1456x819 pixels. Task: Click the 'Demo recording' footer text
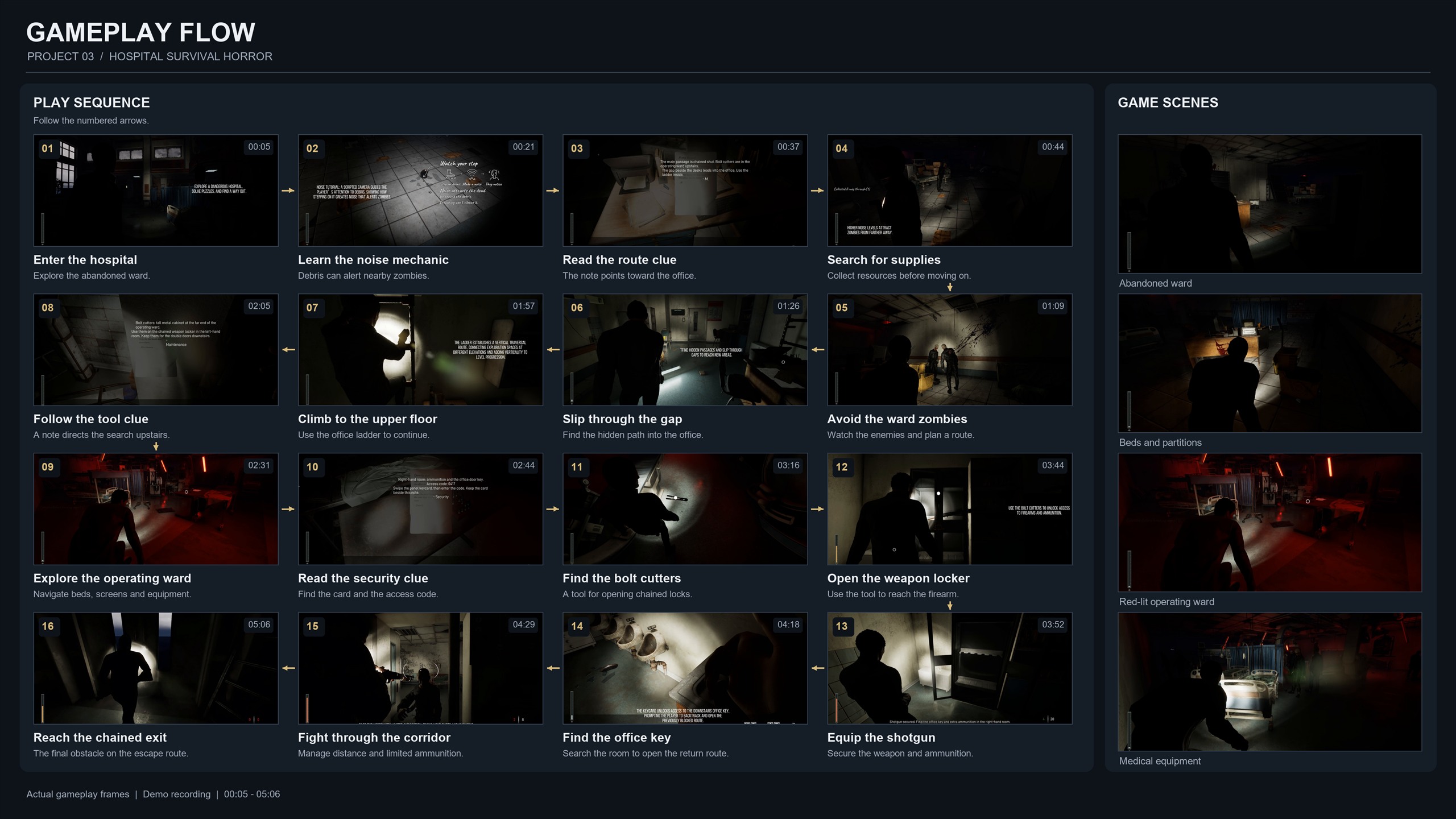[x=176, y=794]
